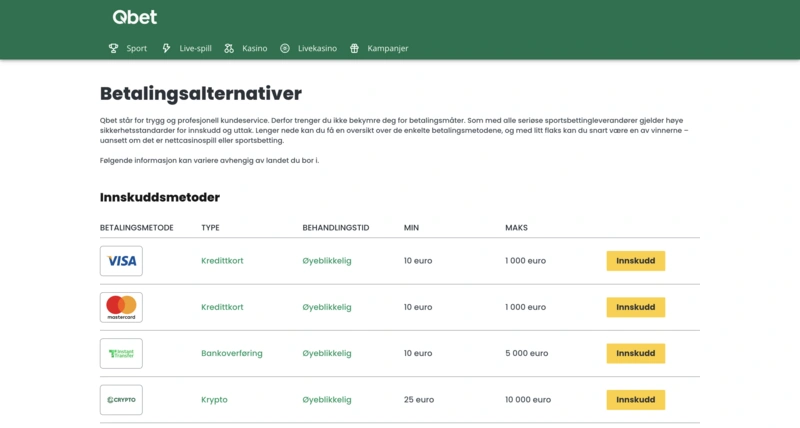Select the Instant Transfer payment logo
This screenshot has height=428, width=800.
(121, 353)
